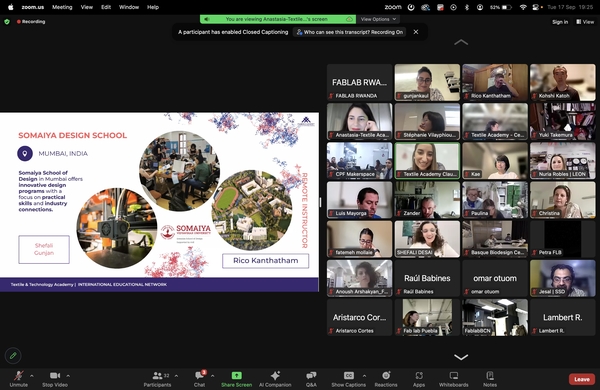Click the Bluetooth icon in menu bar
Screen dimensions: 600x390
point(466,7)
